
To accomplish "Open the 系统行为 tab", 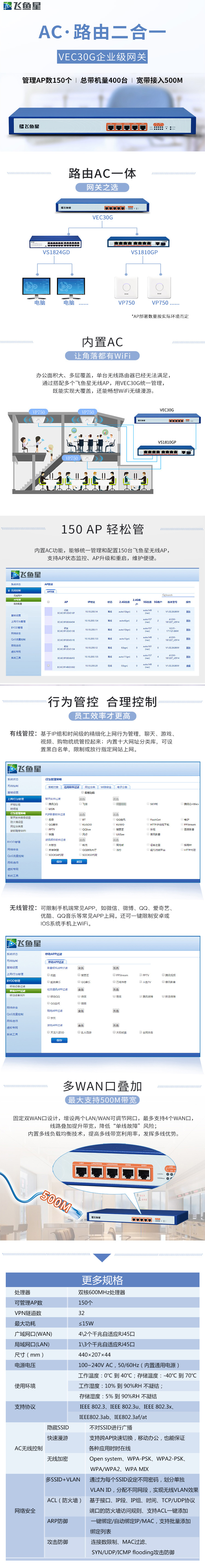I will point(54,786).
